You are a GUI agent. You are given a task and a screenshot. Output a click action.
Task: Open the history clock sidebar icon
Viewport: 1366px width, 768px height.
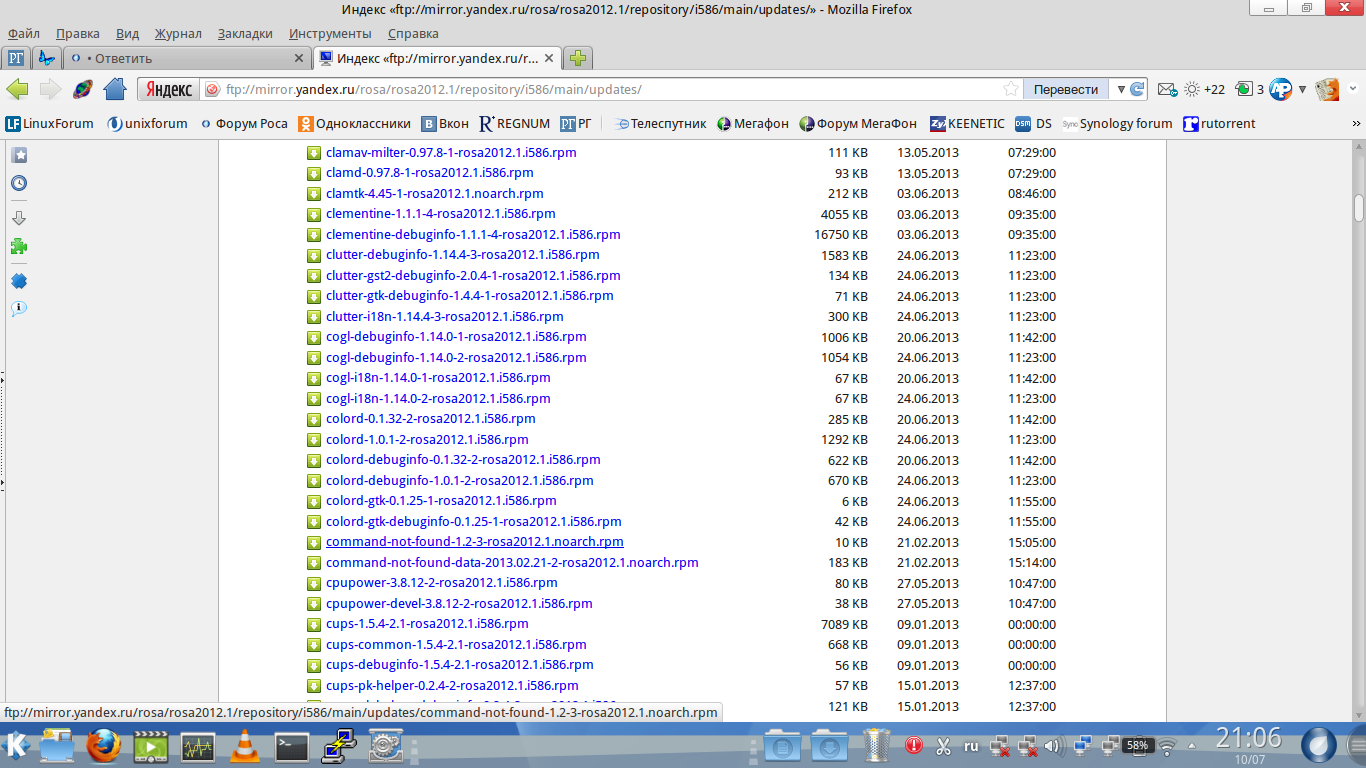[18, 183]
